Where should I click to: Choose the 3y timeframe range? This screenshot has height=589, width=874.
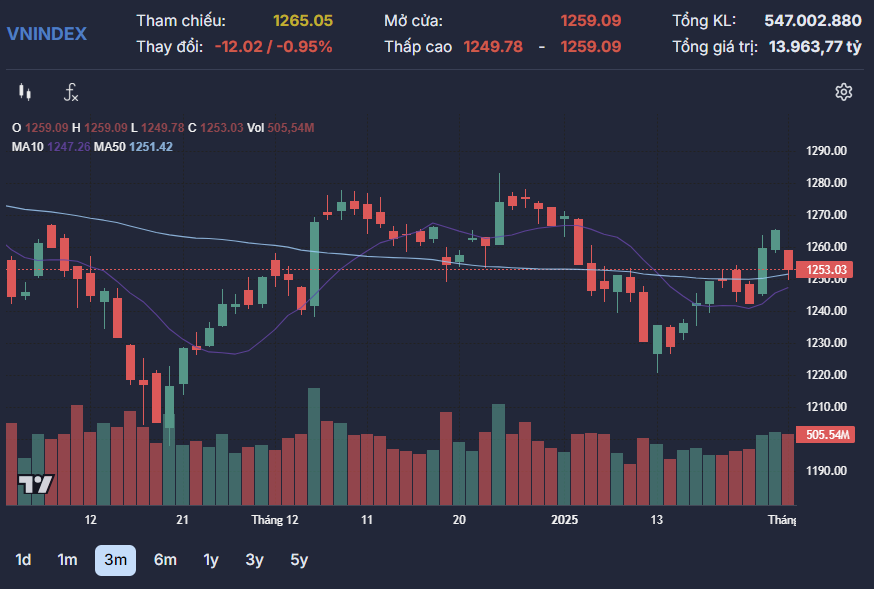(x=254, y=560)
